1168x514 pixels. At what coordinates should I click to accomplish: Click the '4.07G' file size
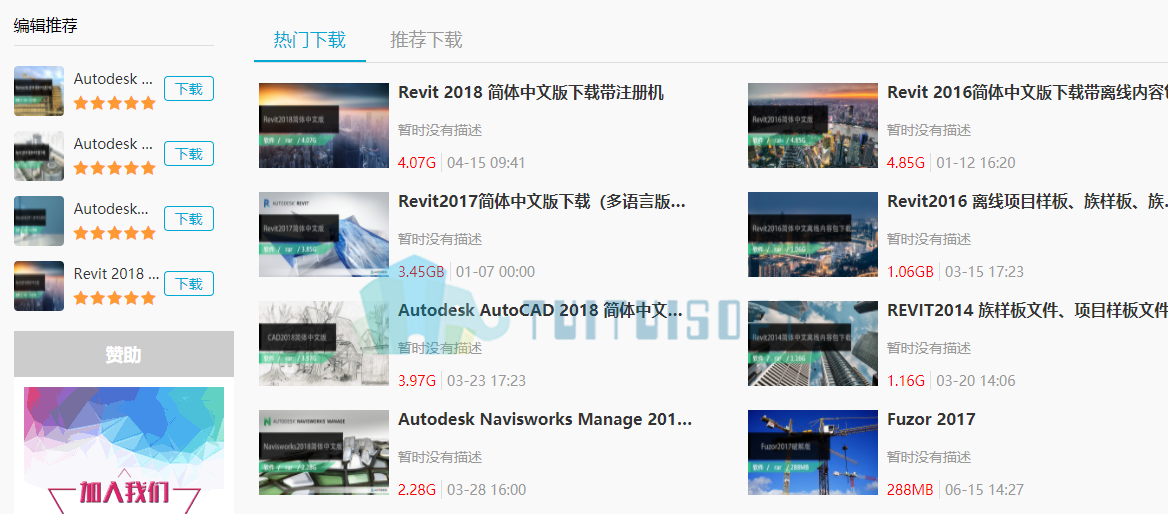(416, 162)
